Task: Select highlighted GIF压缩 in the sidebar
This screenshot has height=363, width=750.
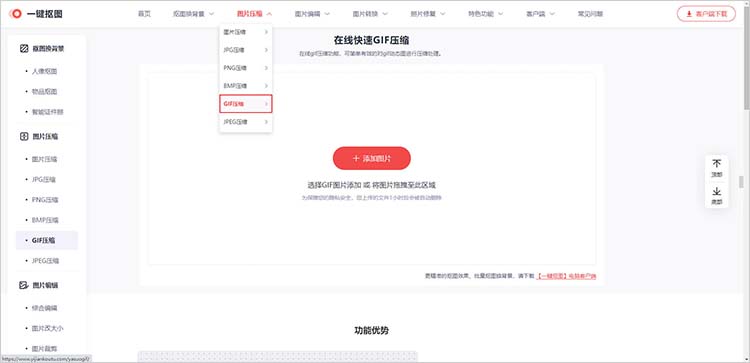Action: tap(47, 240)
